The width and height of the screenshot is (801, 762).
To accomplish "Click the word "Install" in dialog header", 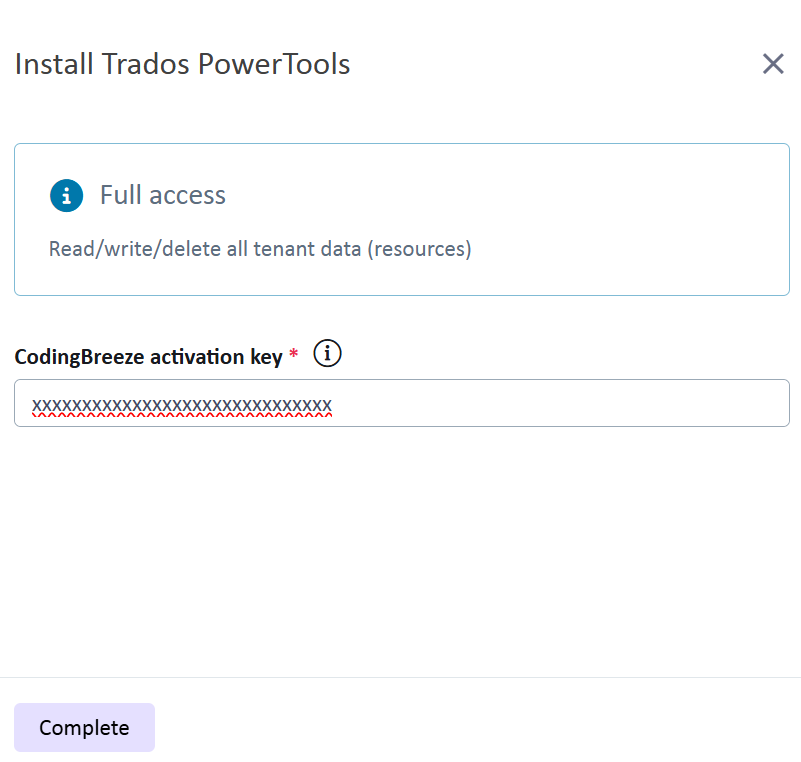I will tap(54, 64).
